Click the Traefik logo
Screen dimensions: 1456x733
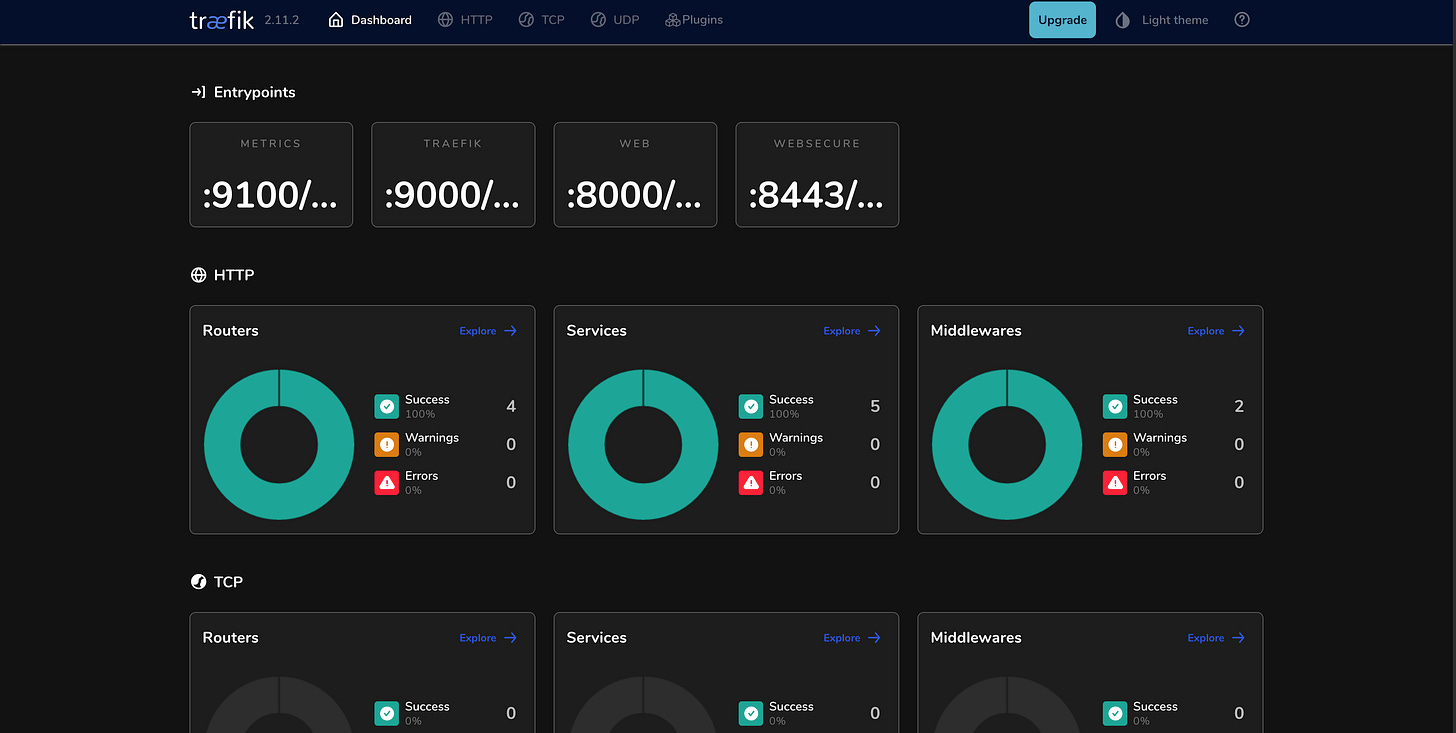(222, 20)
